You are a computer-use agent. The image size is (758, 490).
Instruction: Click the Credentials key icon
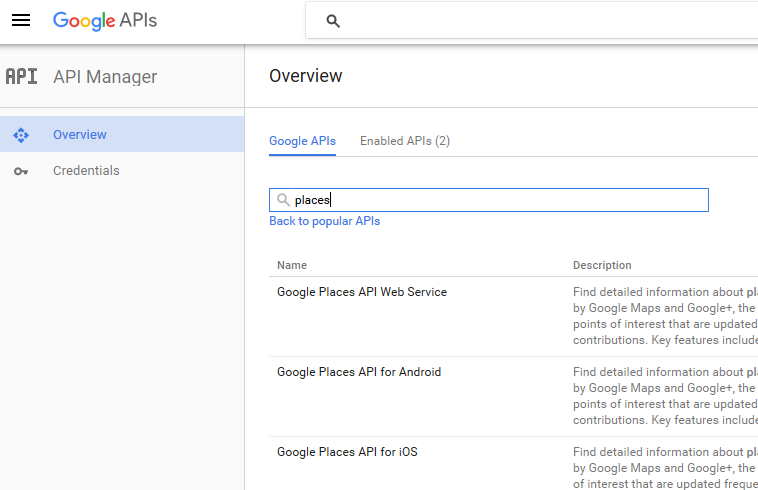point(21,171)
